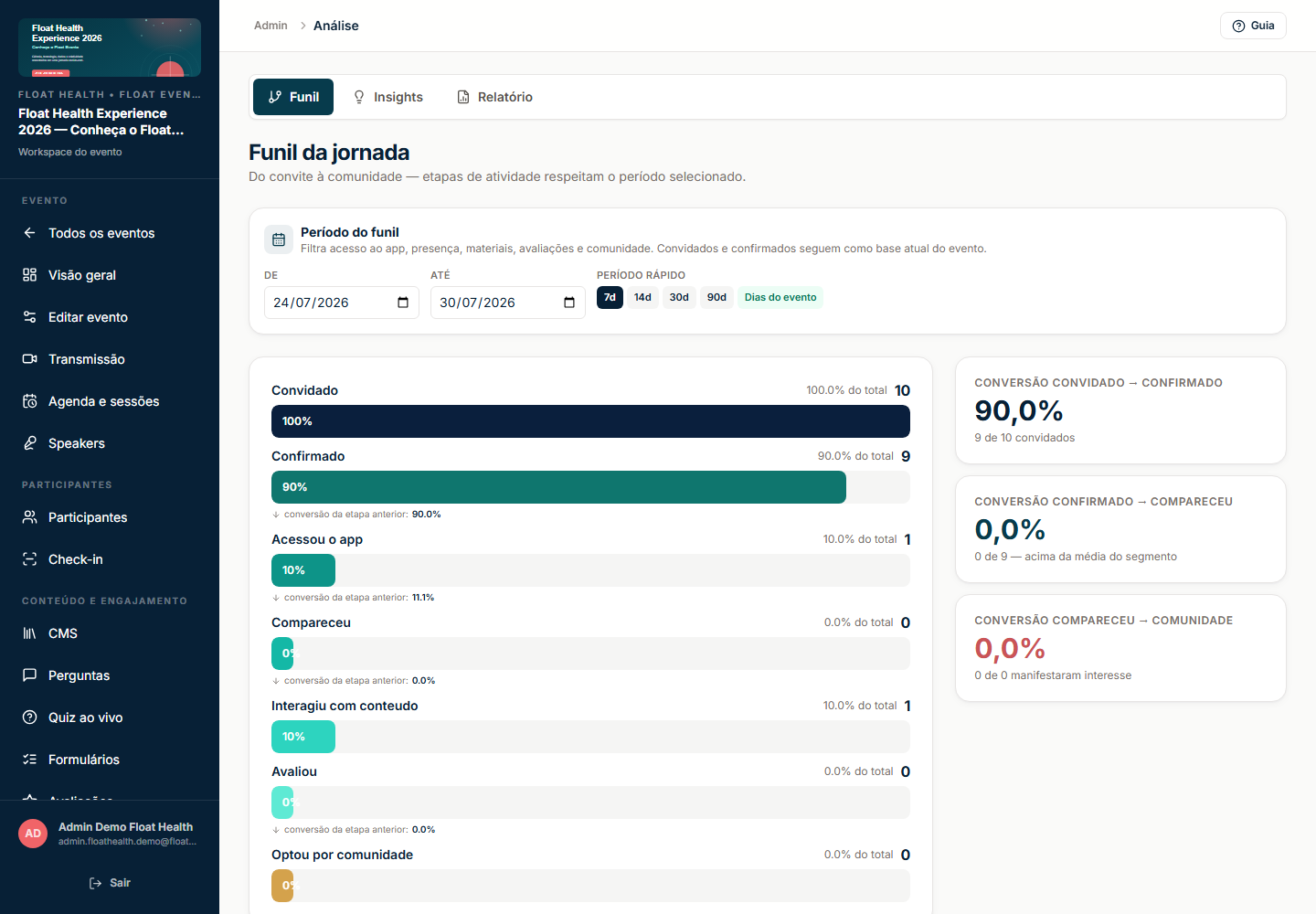The width and height of the screenshot is (1316, 914).
Task: Click the 90,0% Convidado → Confirmado conversion value
Action: pos(1019,411)
